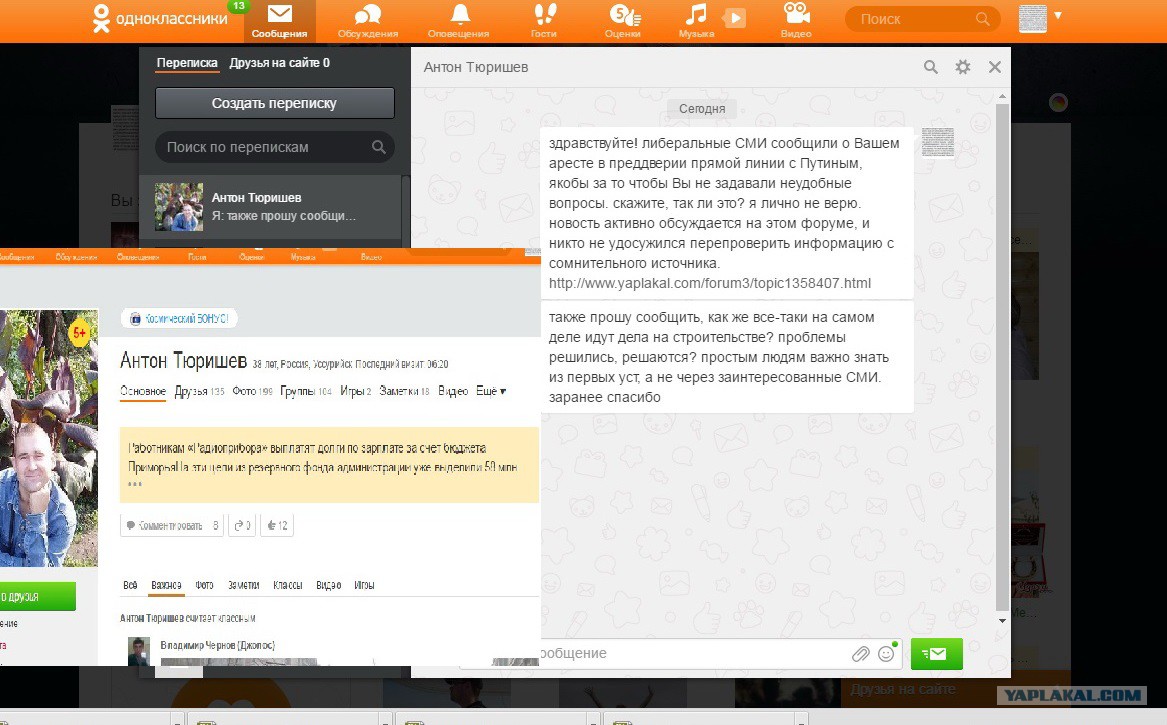Screen dimensions: 1167x725
Task: Switch to the Переписка tab
Action: coord(187,63)
